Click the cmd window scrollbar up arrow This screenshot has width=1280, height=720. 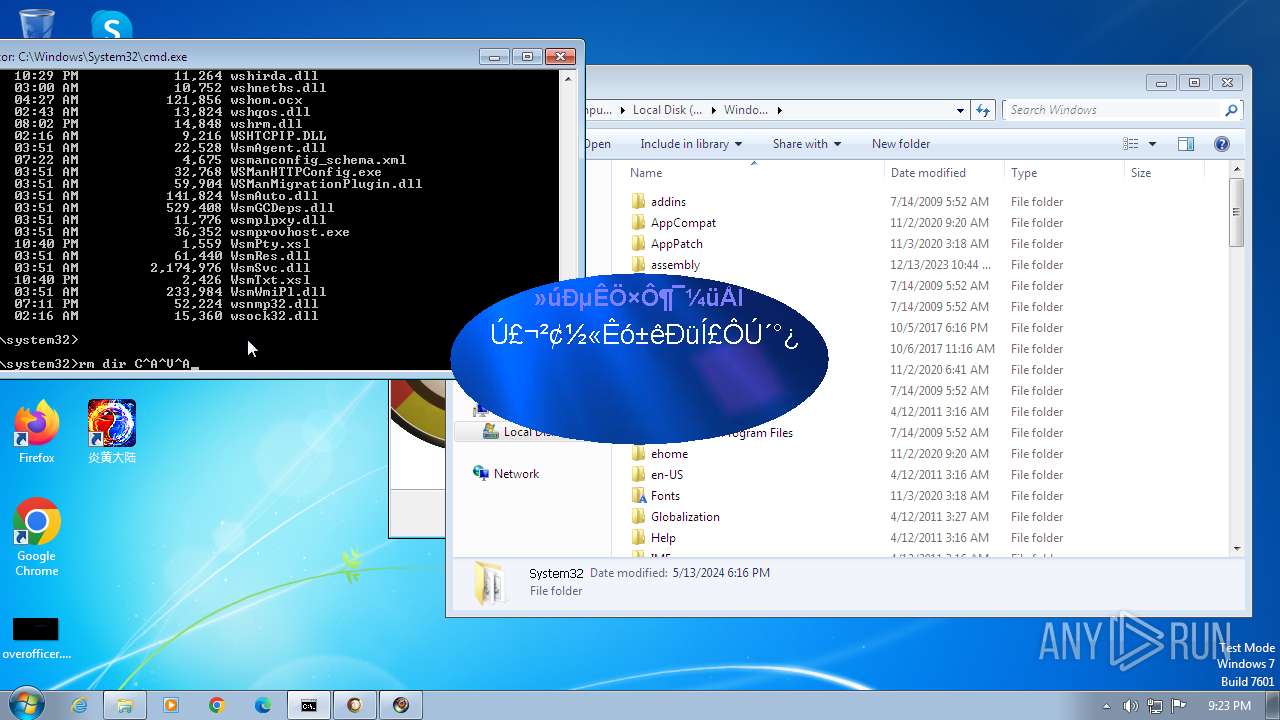point(570,77)
